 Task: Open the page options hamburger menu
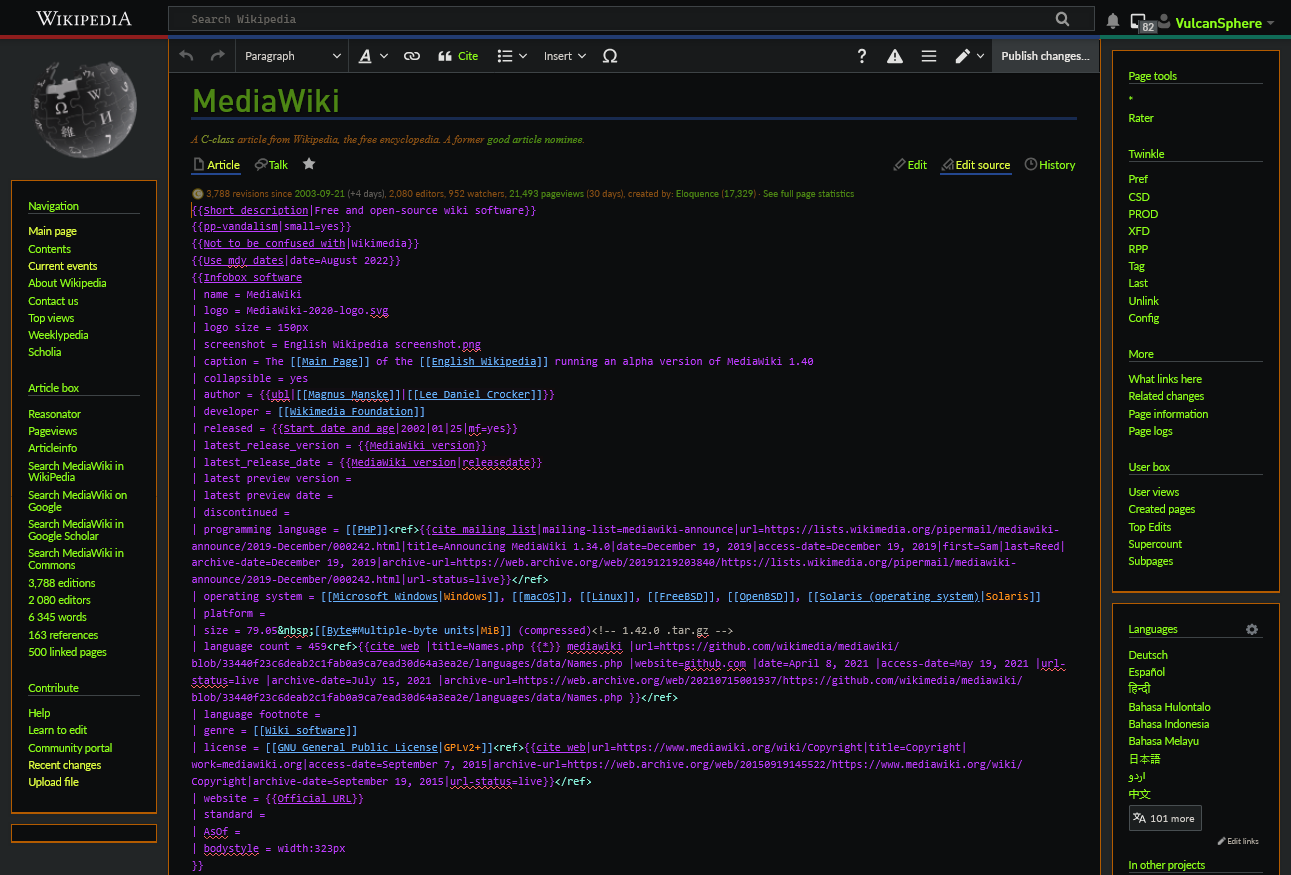929,56
